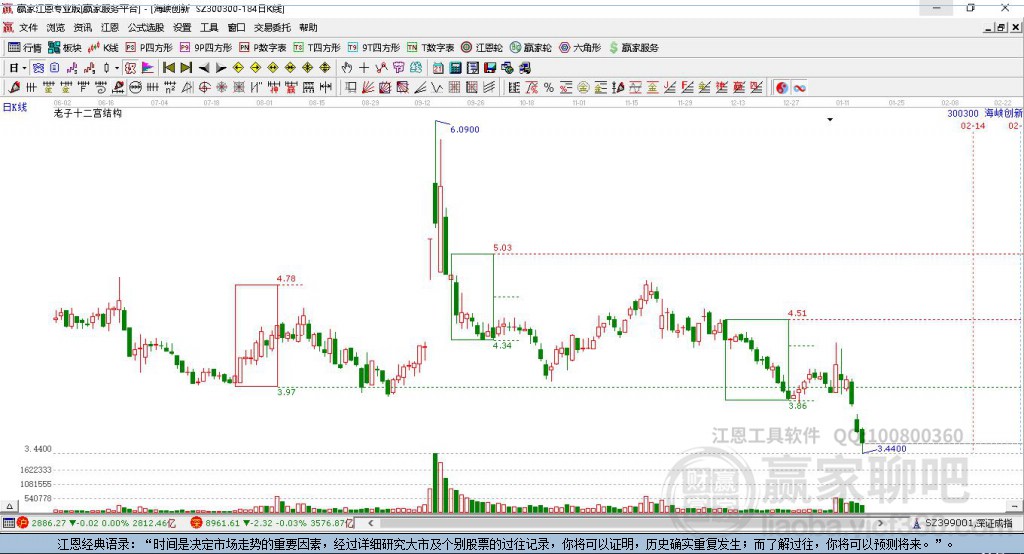Select the red fan lines tool

(368, 88)
